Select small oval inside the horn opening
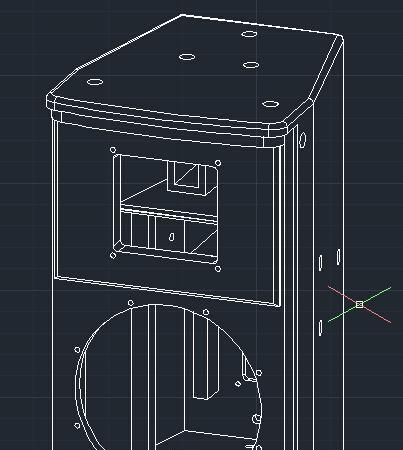The image size is (403, 450). coord(172,237)
